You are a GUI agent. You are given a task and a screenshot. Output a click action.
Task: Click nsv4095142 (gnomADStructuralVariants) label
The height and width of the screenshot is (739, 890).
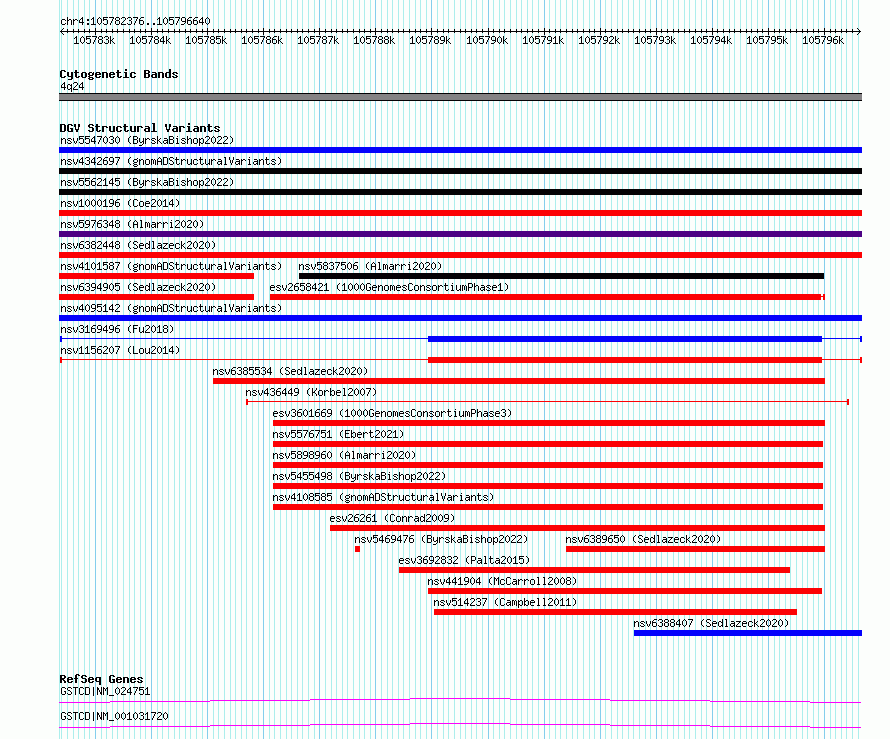(171, 308)
